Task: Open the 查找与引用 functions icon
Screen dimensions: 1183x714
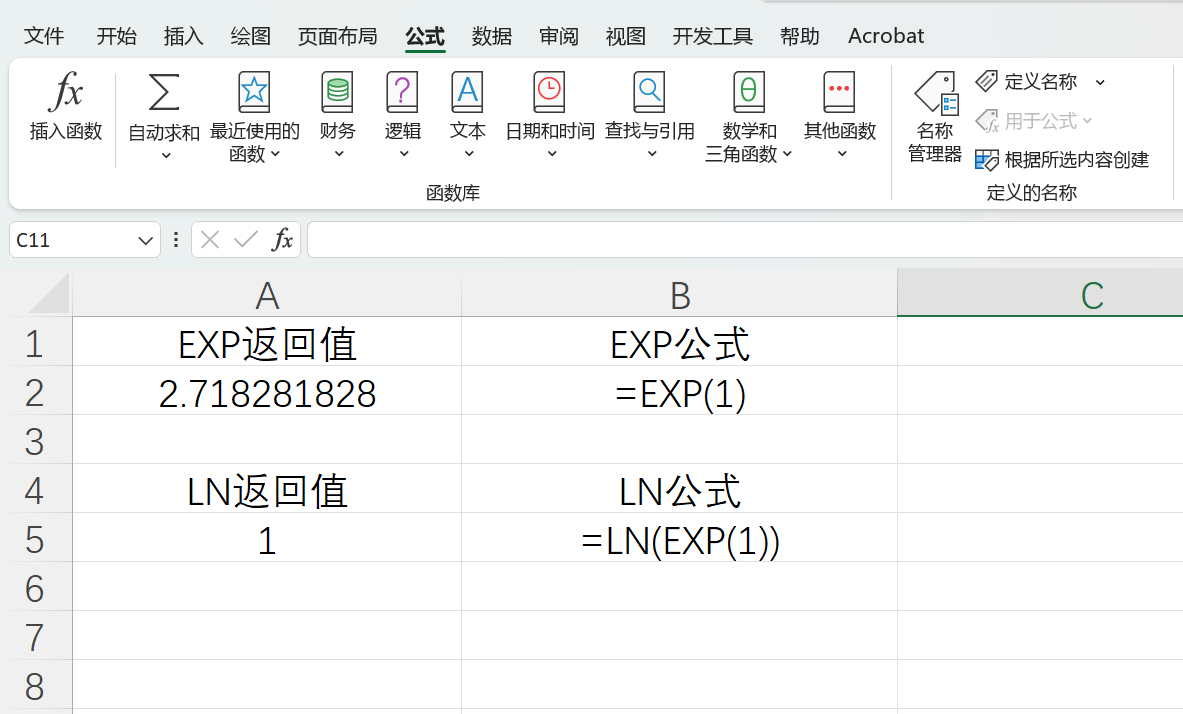Action: click(x=649, y=92)
